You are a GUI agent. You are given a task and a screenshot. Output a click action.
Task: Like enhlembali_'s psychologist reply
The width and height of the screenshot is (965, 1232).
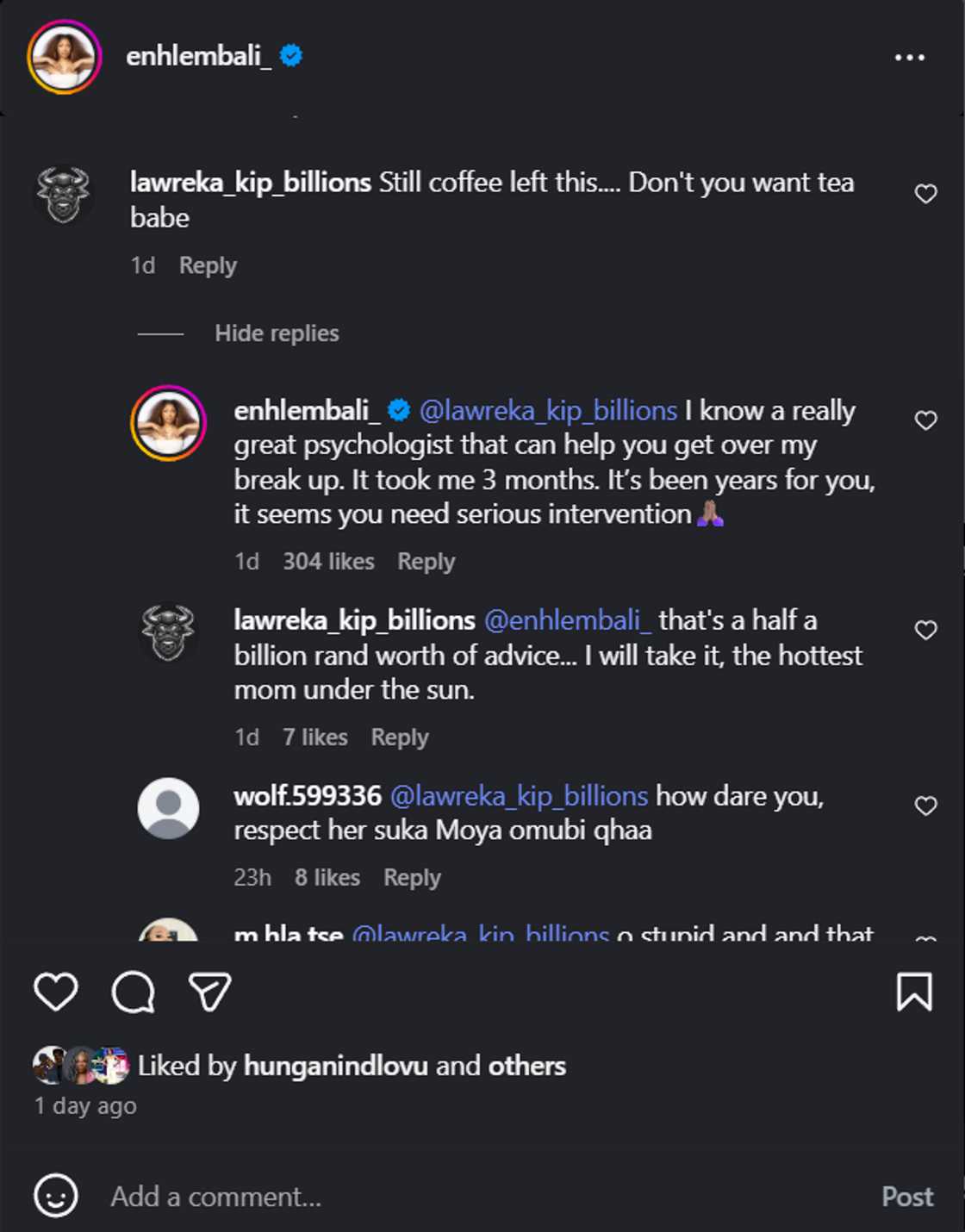coord(925,420)
